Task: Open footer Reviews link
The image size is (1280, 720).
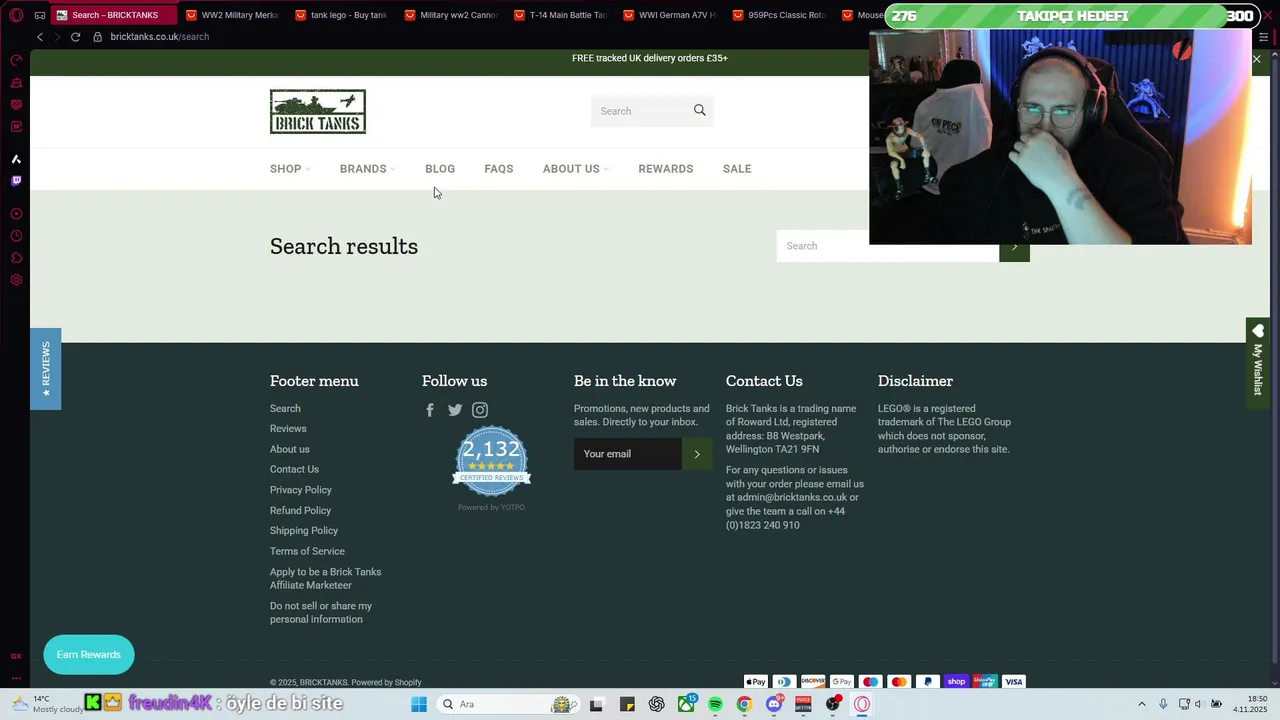Action: coord(288,429)
